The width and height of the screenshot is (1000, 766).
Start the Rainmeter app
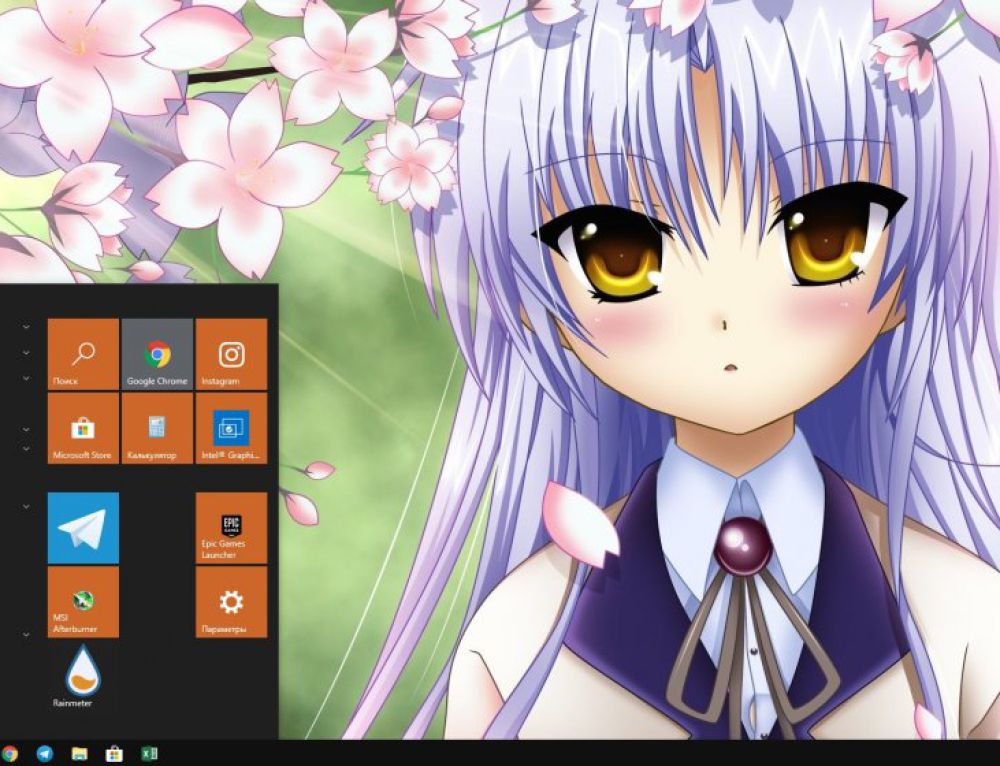(82, 673)
